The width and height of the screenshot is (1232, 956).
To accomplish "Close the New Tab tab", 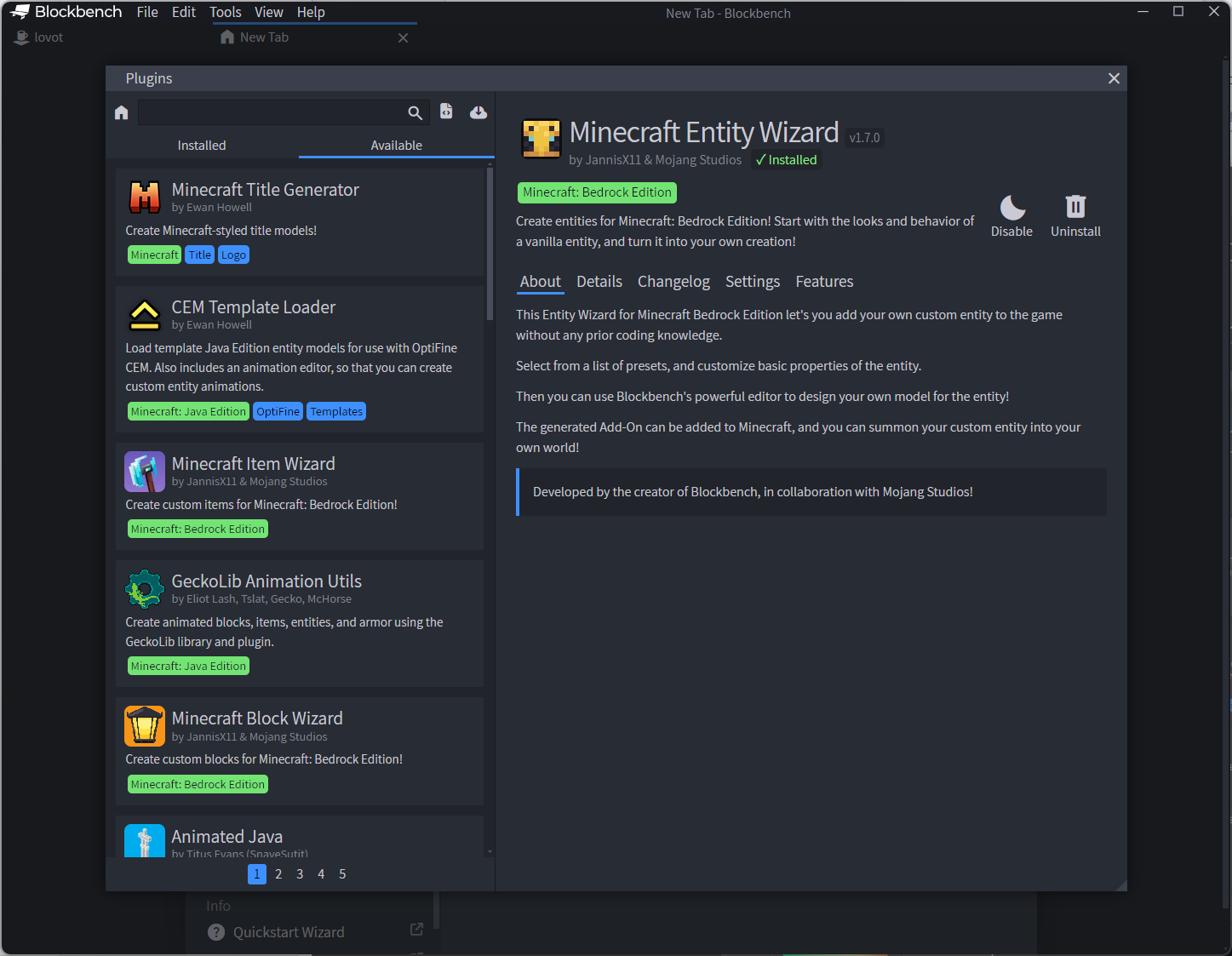I will tap(403, 37).
